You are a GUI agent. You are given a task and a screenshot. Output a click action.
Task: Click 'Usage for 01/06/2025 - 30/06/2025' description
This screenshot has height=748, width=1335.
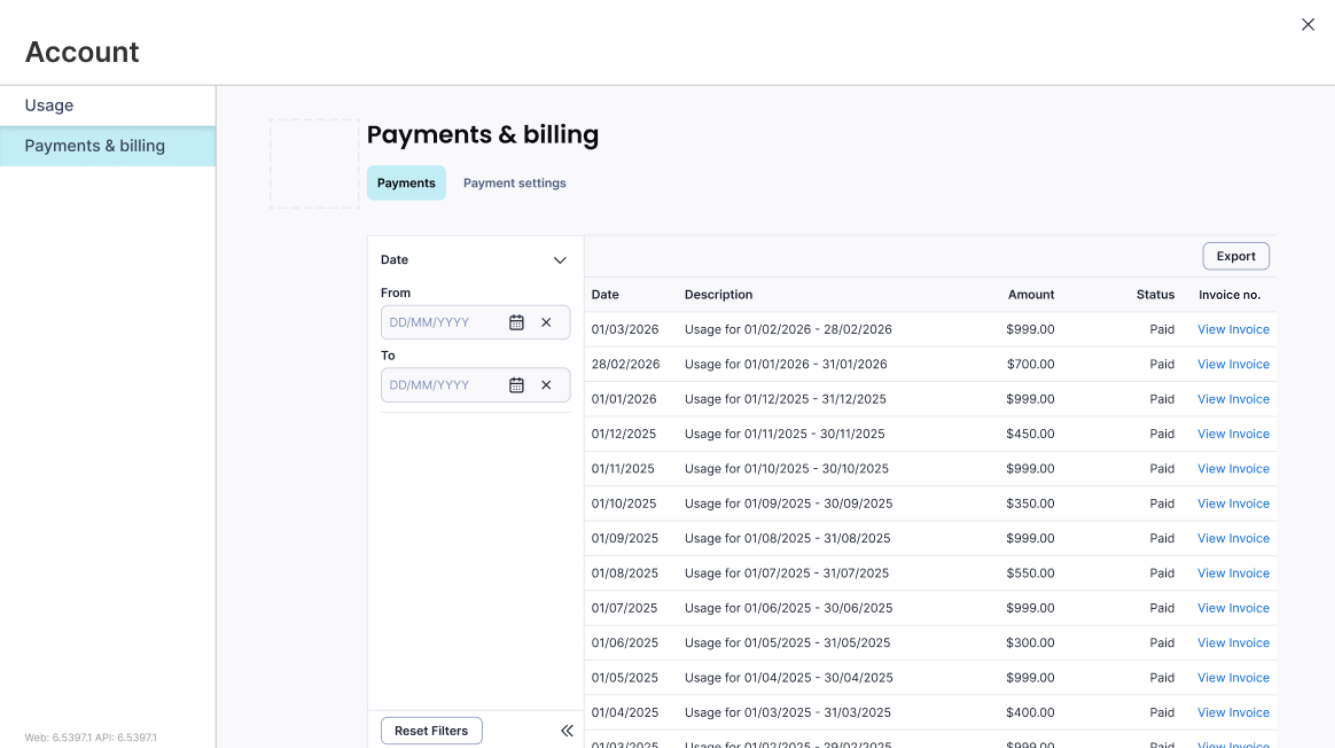coord(788,609)
